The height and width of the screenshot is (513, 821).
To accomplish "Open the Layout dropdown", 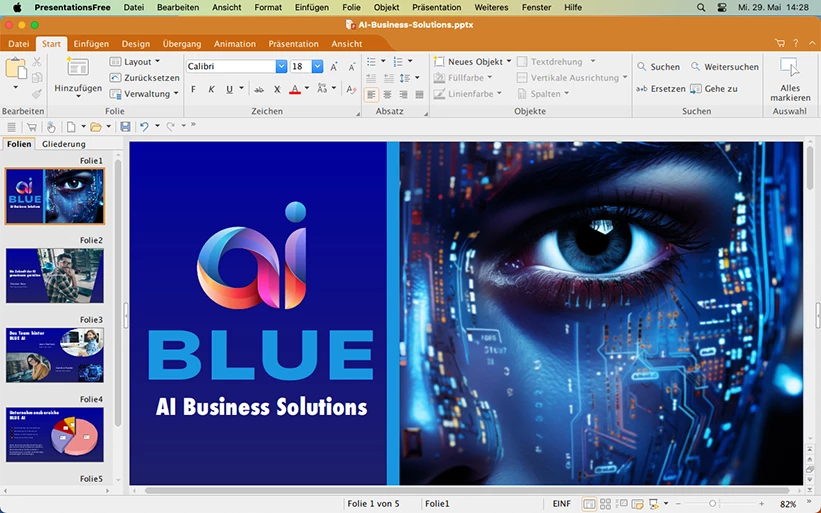I will (135, 62).
